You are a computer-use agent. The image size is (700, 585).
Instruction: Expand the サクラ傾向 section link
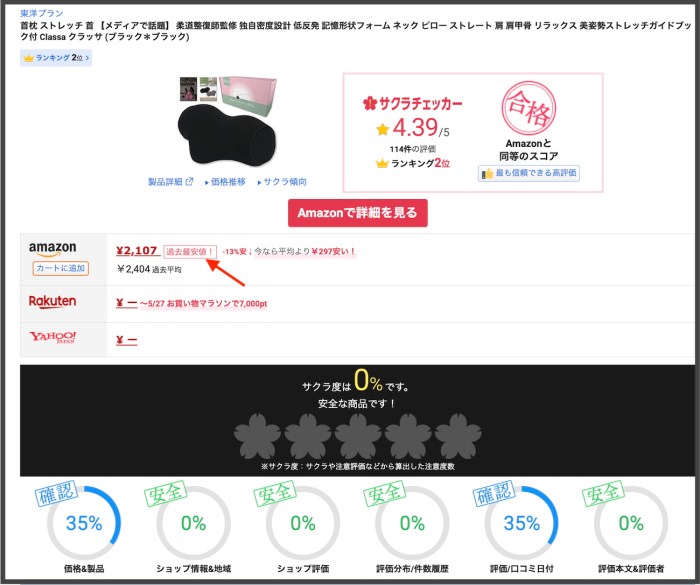pyautogui.click(x=282, y=182)
